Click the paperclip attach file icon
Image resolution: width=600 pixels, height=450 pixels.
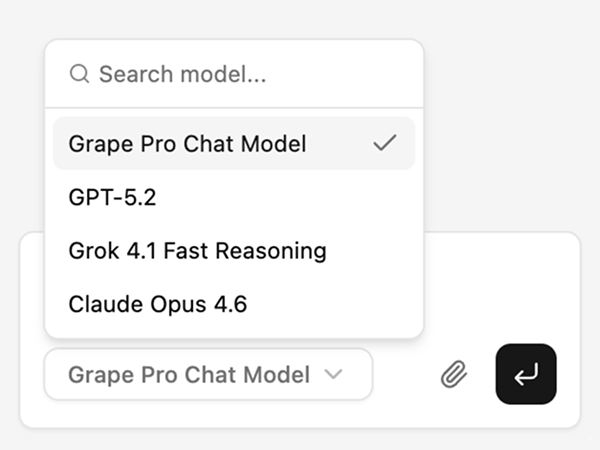454,375
